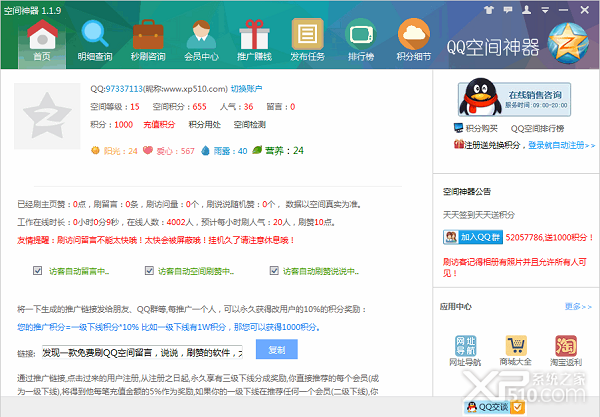Click the gift icon beside 注册送兑换积分
Image resolution: width=600 pixels, height=417 pixels.
[x=458, y=145]
